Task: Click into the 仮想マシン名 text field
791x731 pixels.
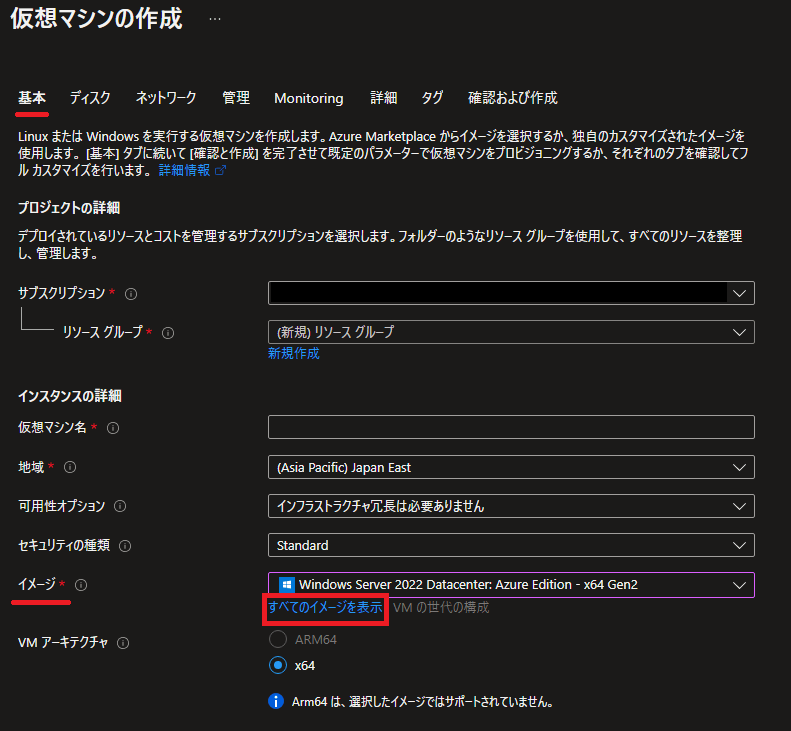Action: 511,427
